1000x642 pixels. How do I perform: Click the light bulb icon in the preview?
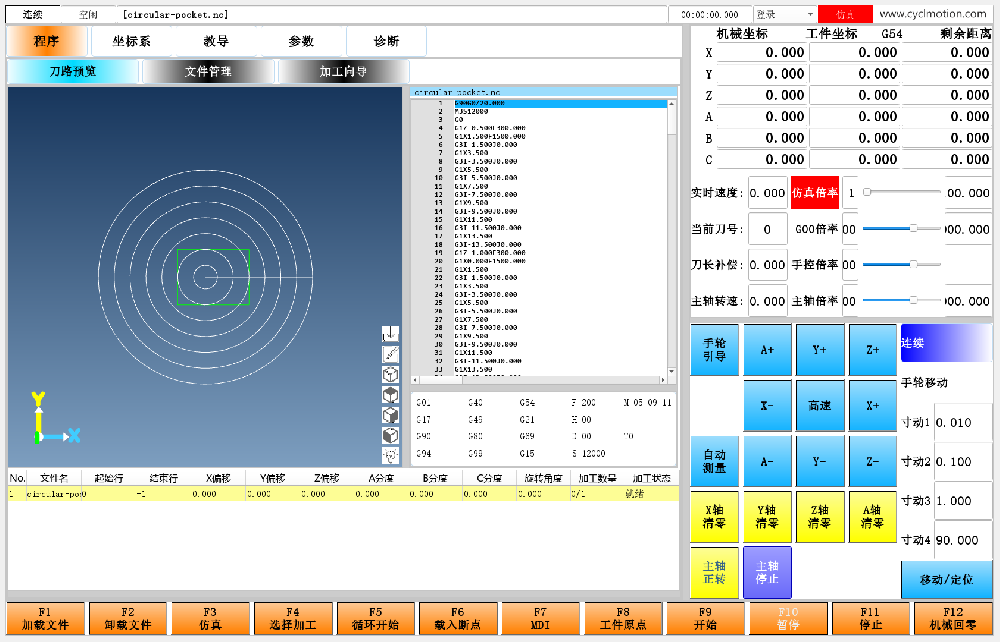pos(390,455)
